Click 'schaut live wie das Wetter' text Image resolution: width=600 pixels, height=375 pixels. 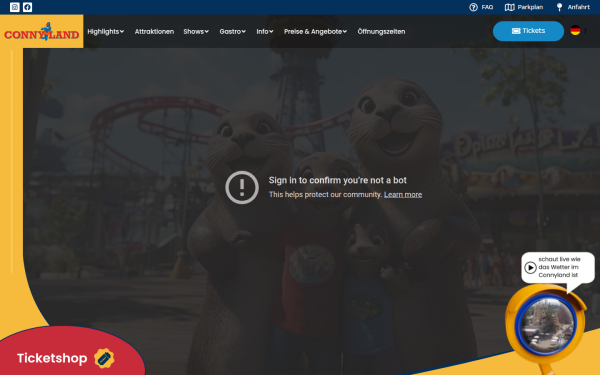[x=559, y=267]
